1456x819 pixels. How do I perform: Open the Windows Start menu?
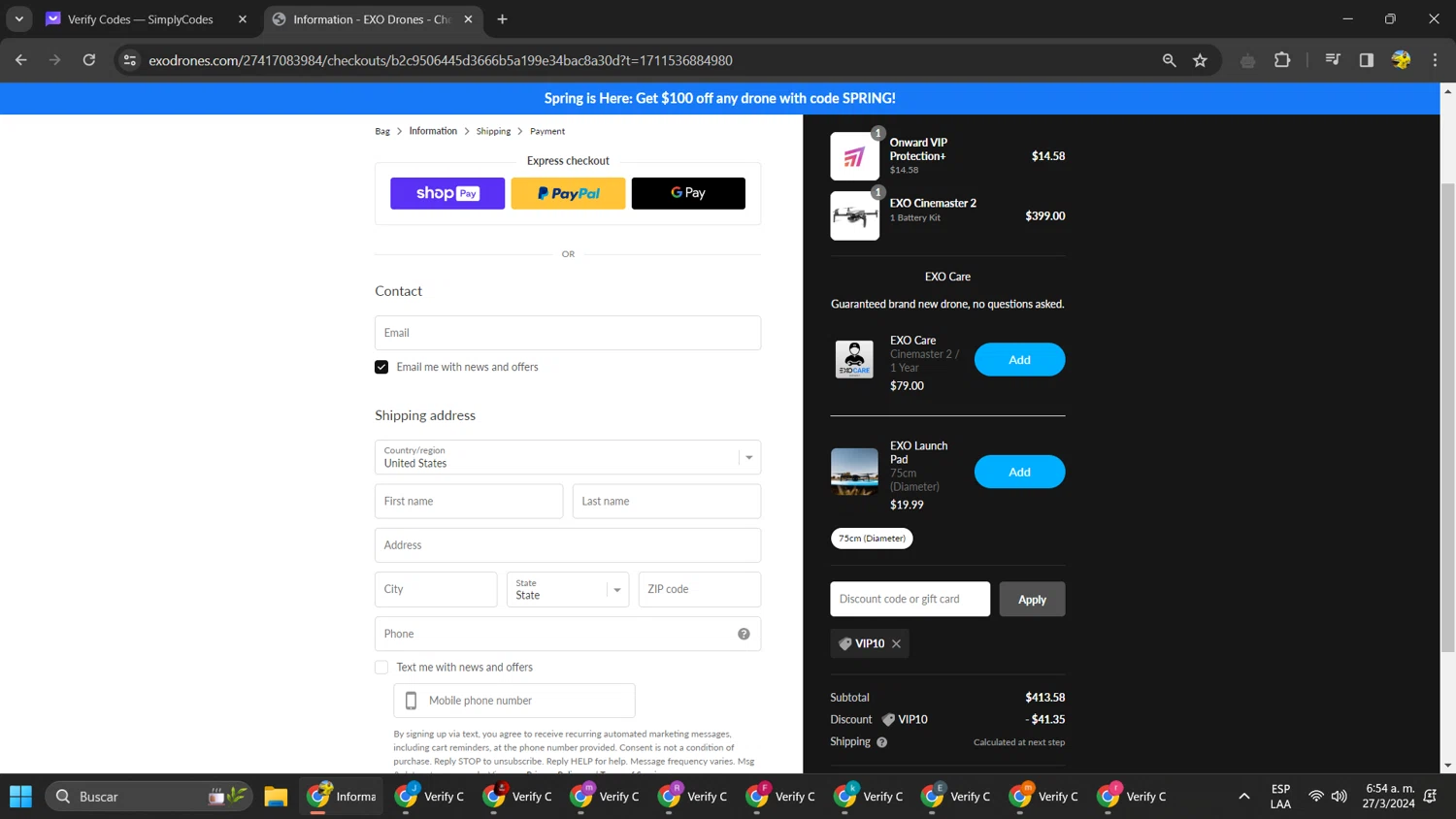pos(20,797)
